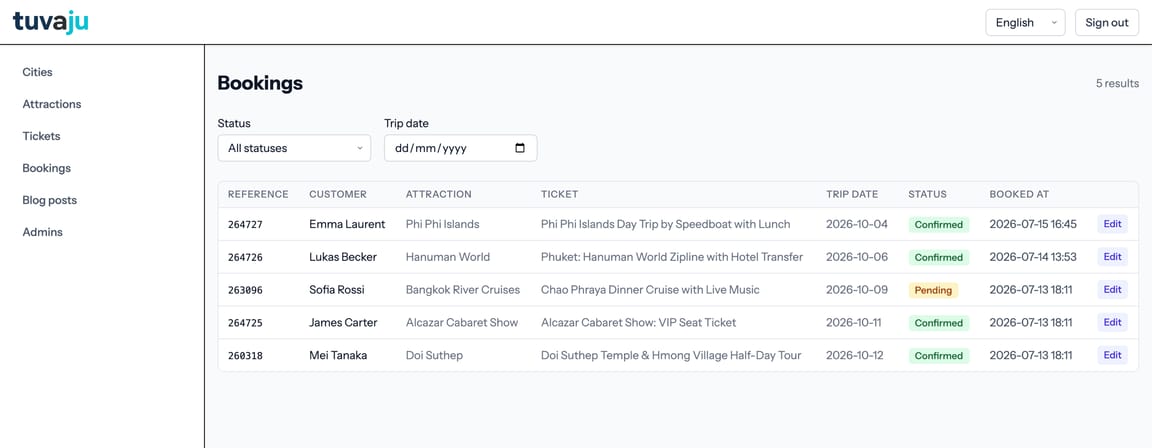Navigate to Blog posts in sidebar
Viewport: 1152px width, 448px height.
coord(49,200)
